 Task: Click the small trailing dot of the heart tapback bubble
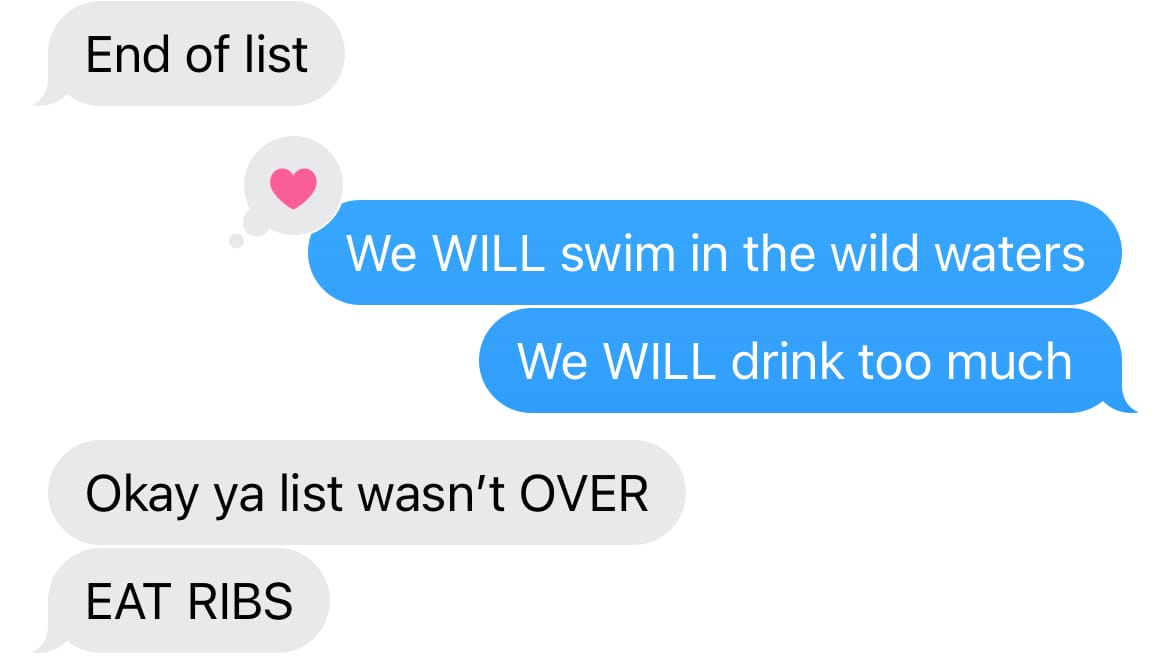tap(237, 241)
